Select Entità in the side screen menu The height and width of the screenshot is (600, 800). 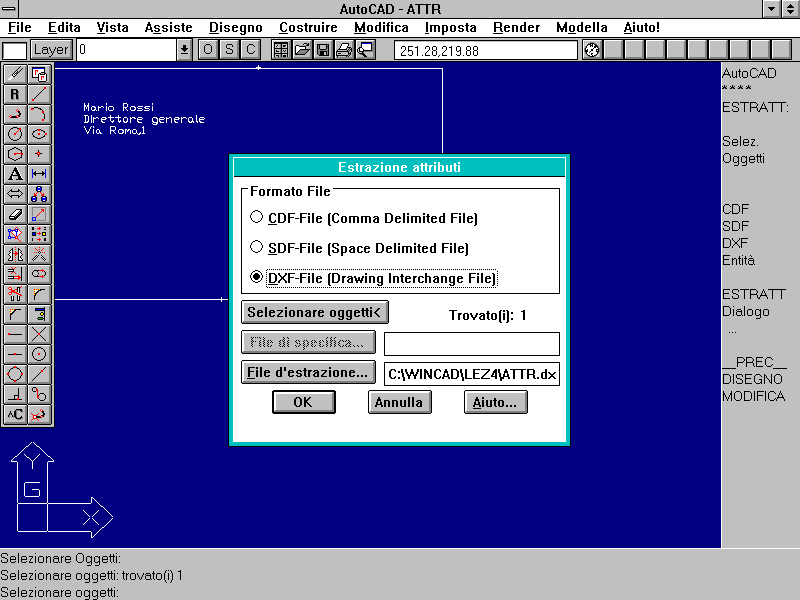pyautogui.click(x=738, y=260)
